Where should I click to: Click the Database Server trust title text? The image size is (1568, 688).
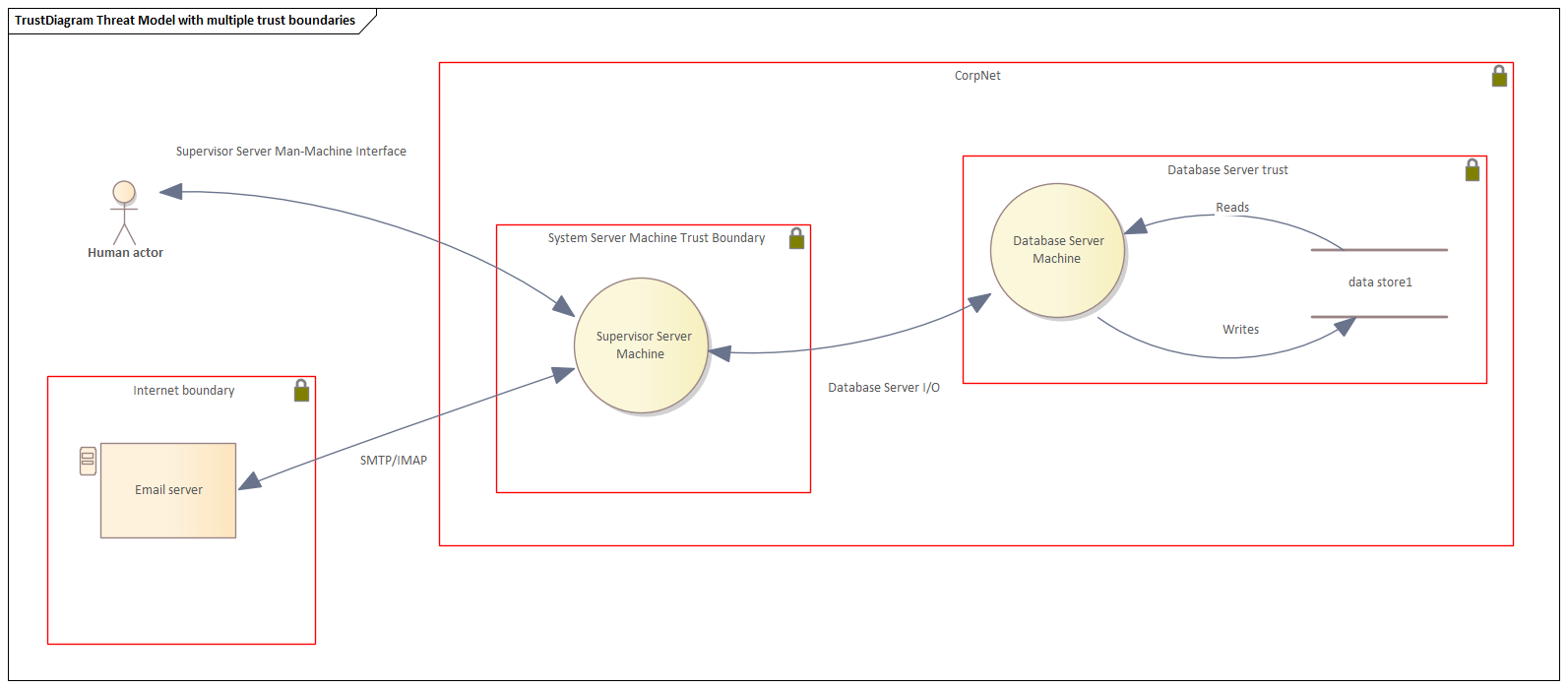1227,170
